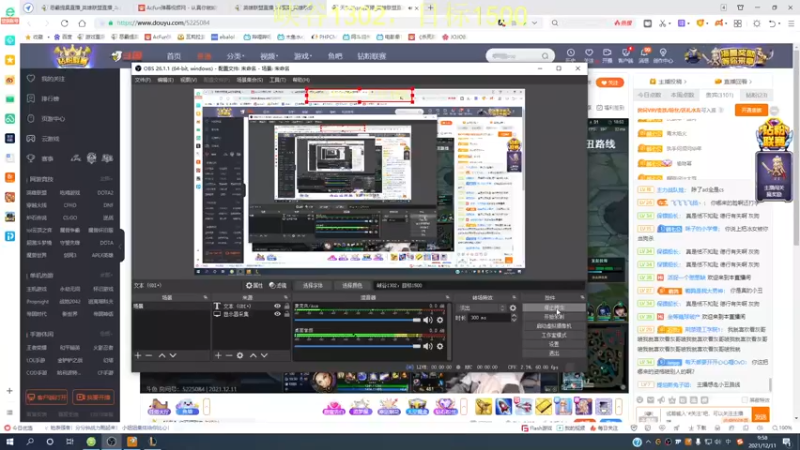
Task: Add a new source with plus icon
Action: [218, 355]
